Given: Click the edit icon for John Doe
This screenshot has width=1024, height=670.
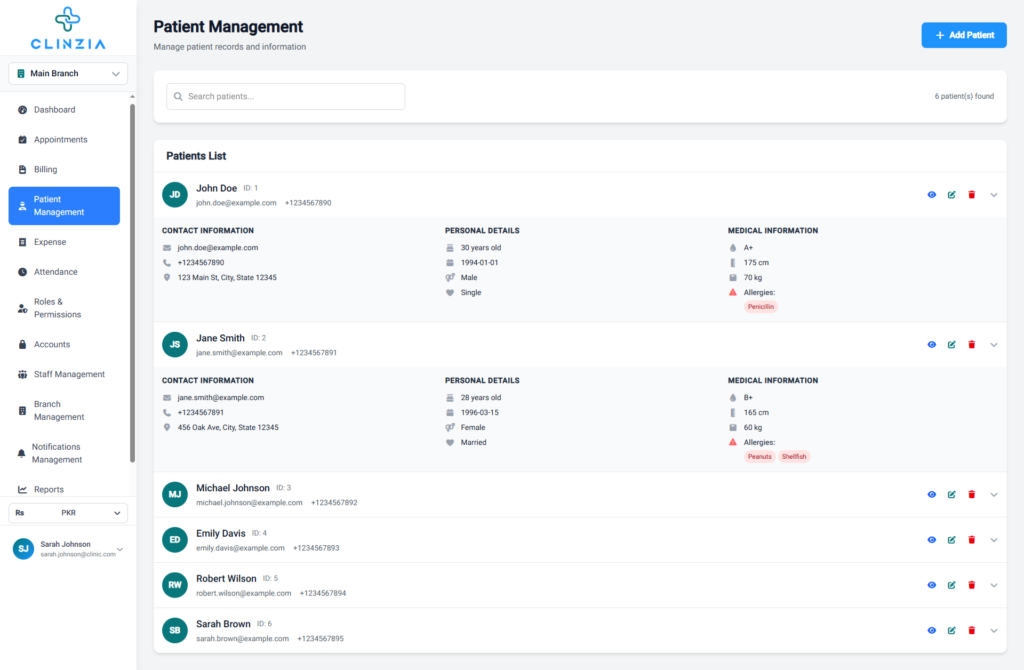Looking at the screenshot, I should 951,195.
